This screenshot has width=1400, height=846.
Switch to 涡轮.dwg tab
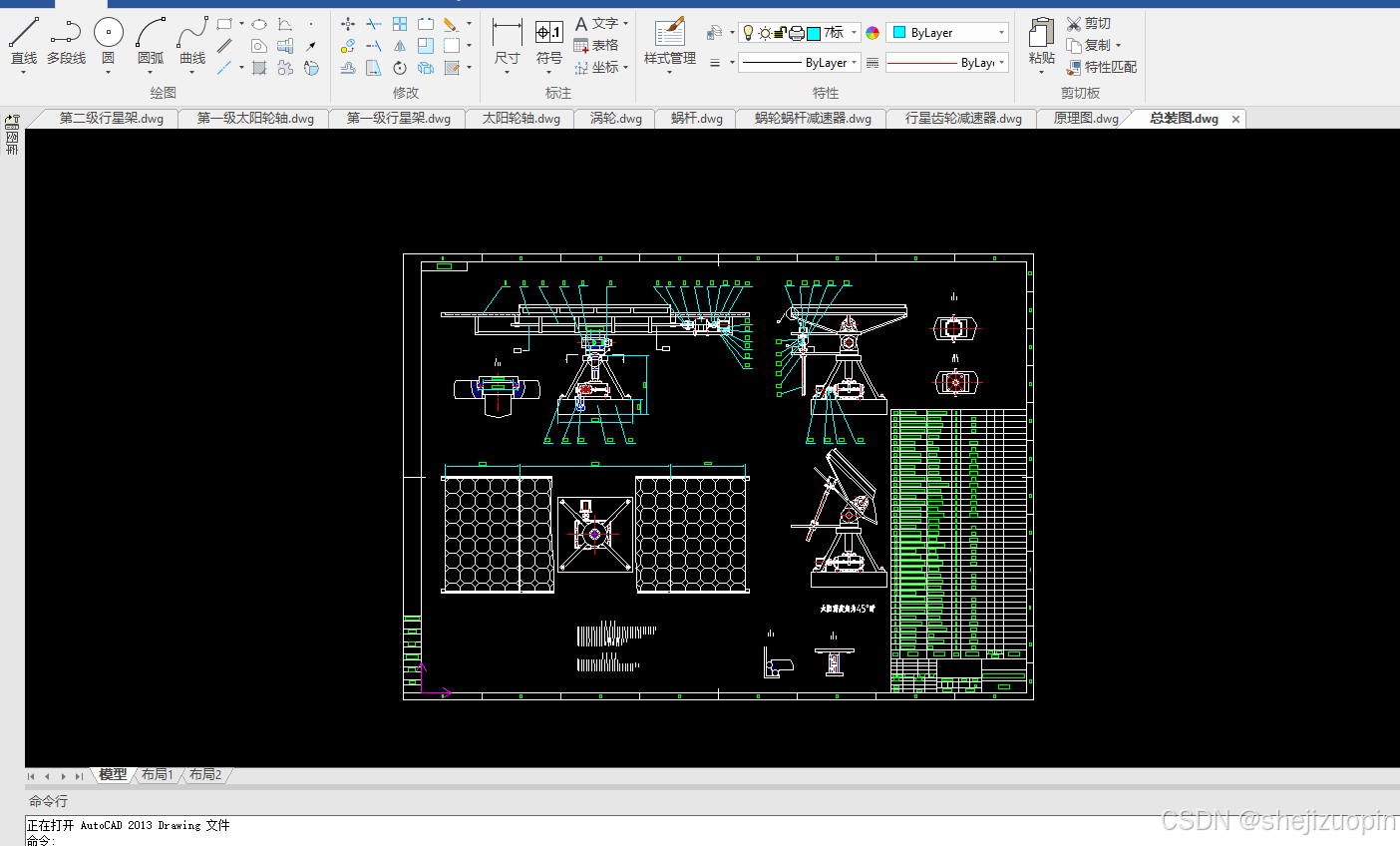point(616,118)
